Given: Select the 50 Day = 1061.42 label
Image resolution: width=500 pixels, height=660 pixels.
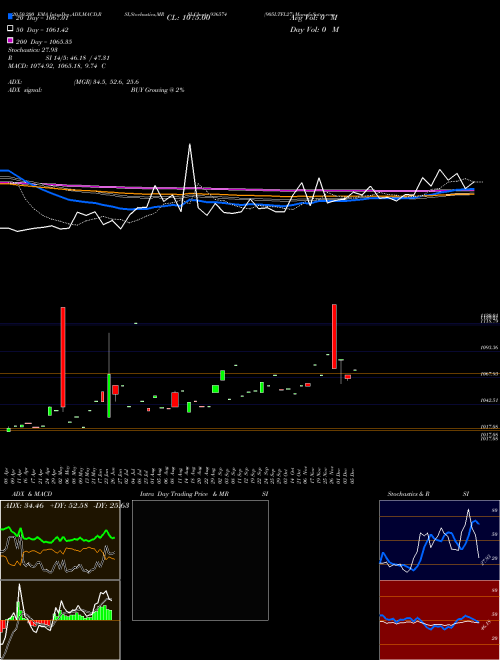Looking at the screenshot, I should click(x=42, y=30).
